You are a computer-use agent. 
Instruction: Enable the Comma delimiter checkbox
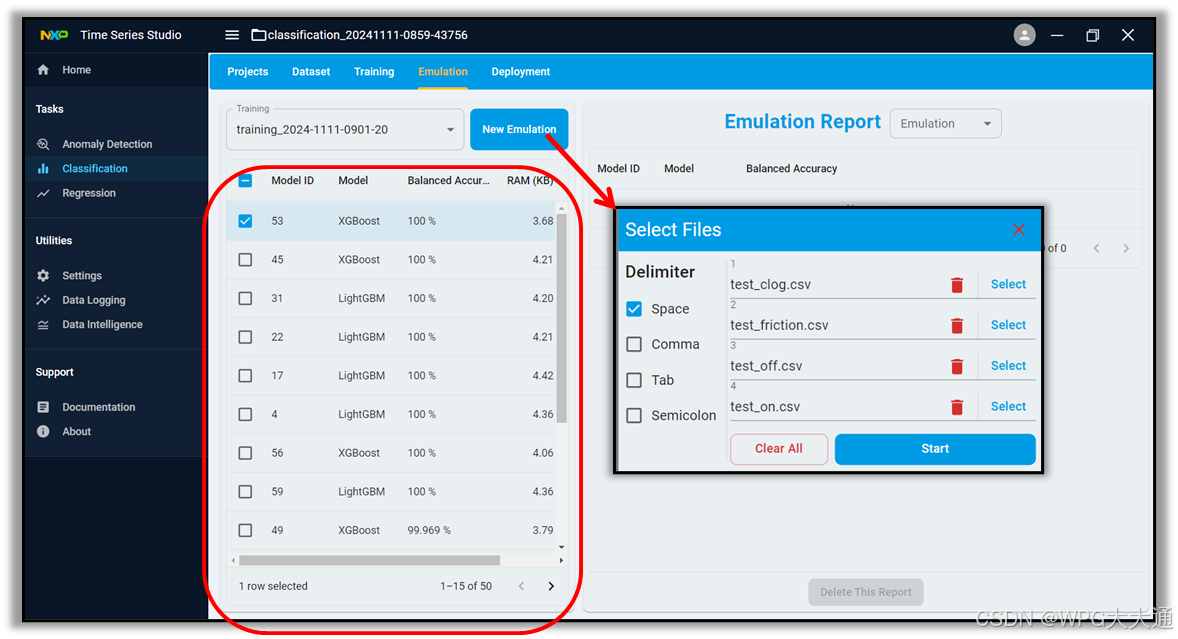click(634, 345)
